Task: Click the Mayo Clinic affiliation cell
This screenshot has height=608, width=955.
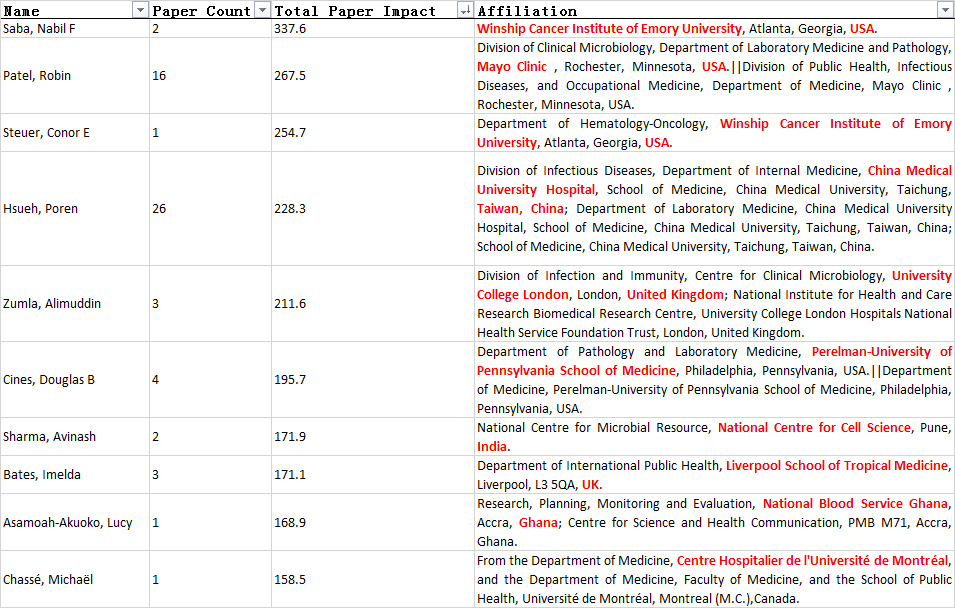Action: coord(714,76)
